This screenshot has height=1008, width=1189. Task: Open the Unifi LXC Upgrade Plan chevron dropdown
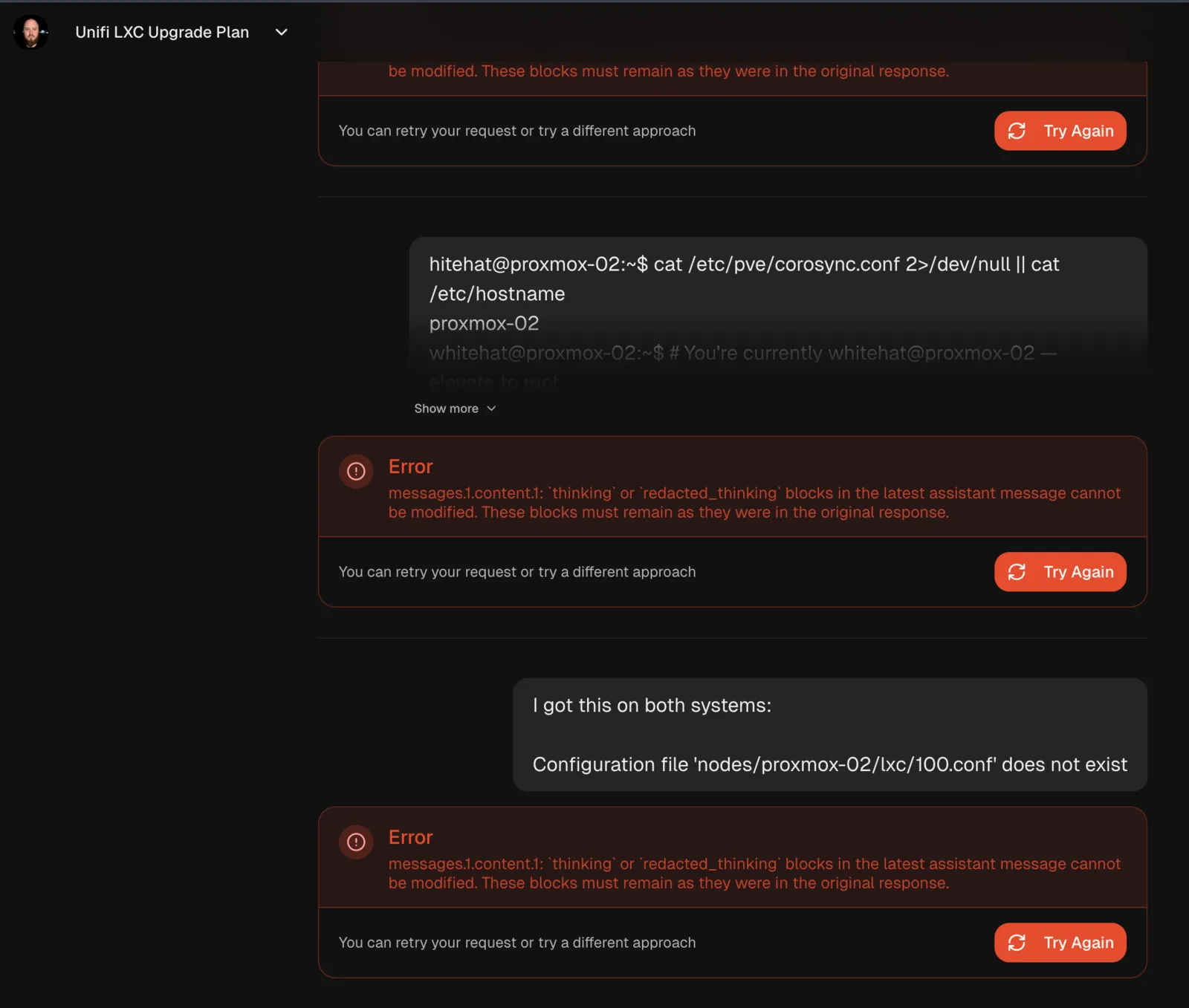click(282, 32)
